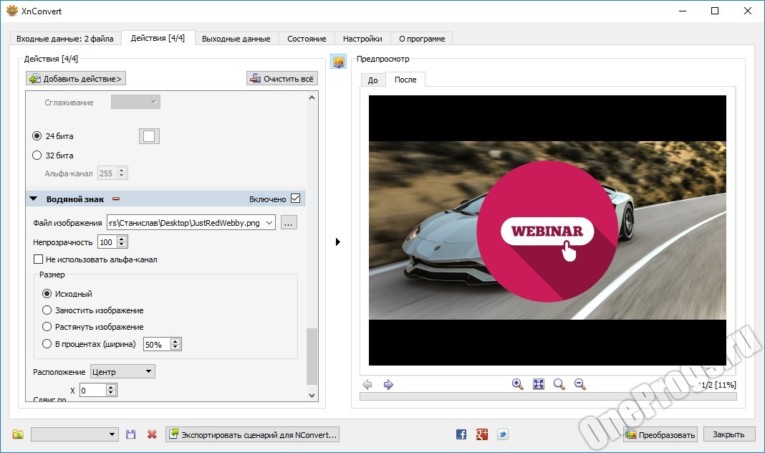Go to next preview image arrow

coord(388,385)
